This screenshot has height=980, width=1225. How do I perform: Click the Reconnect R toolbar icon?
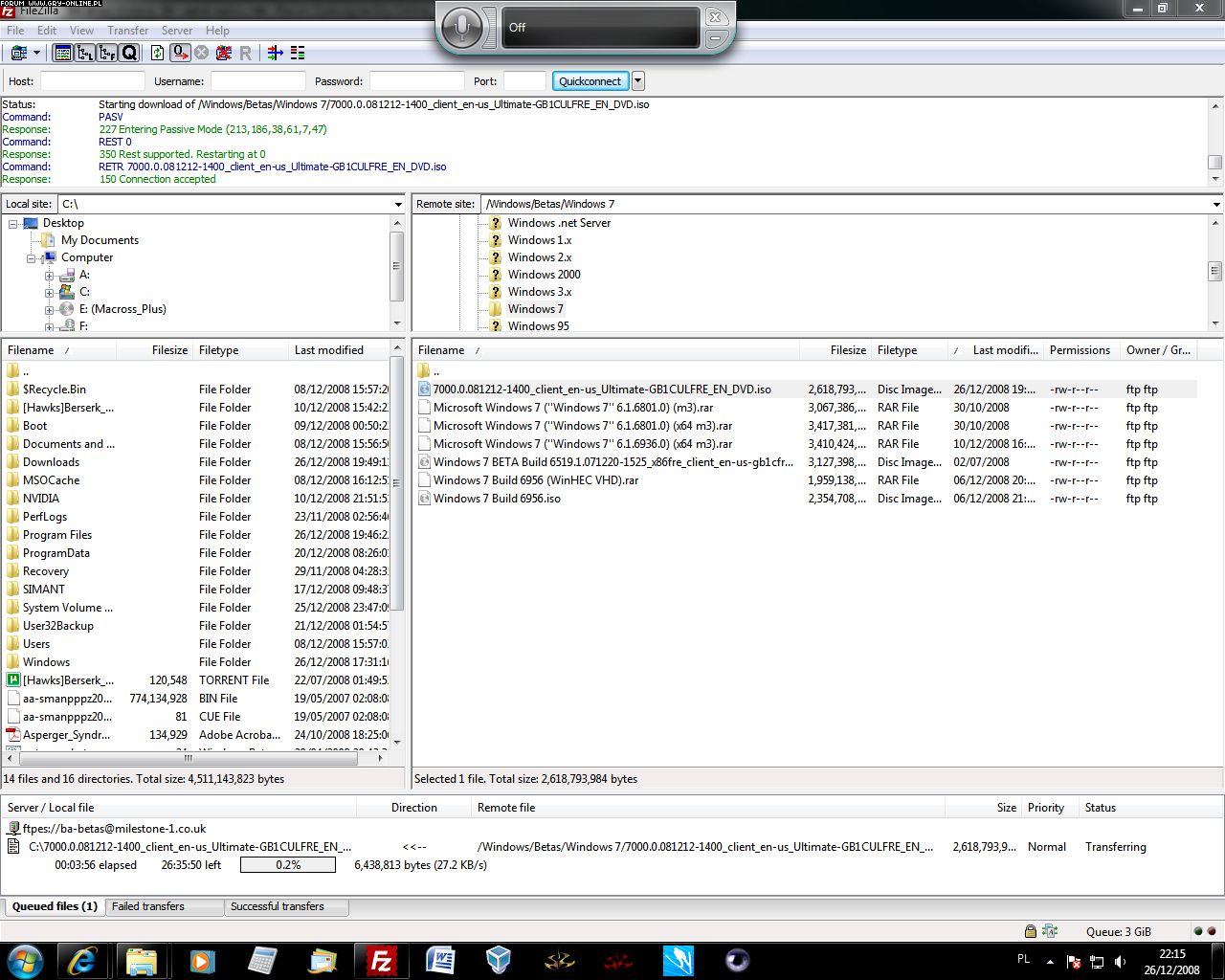pyautogui.click(x=245, y=53)
